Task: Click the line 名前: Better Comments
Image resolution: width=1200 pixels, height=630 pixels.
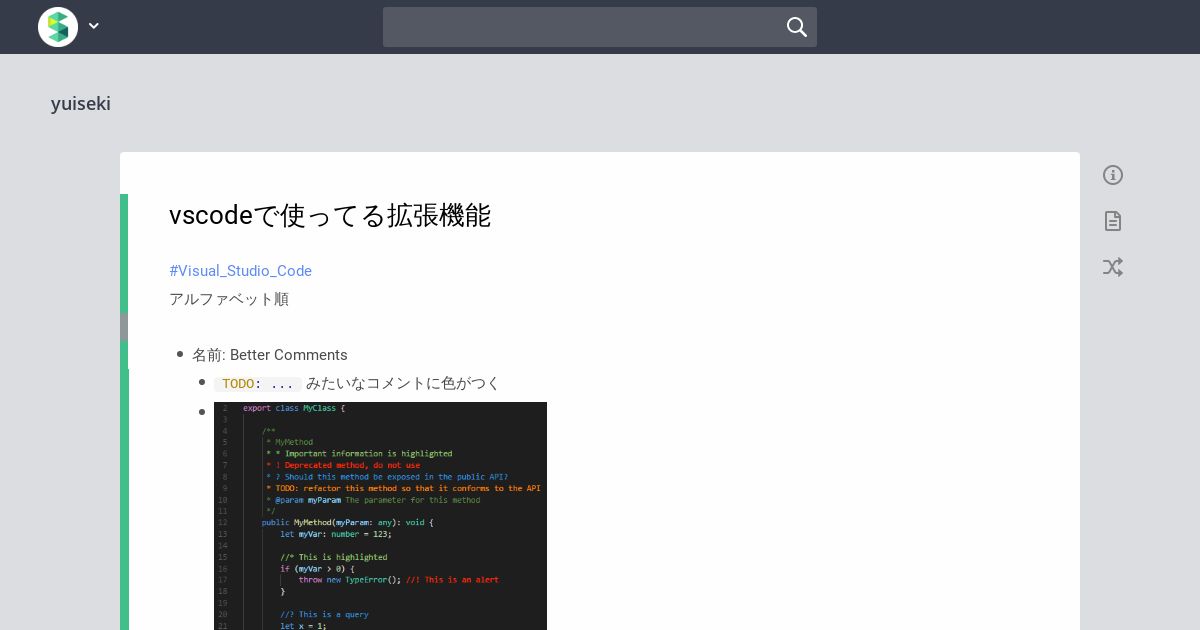Action: [x=270, y=355]
